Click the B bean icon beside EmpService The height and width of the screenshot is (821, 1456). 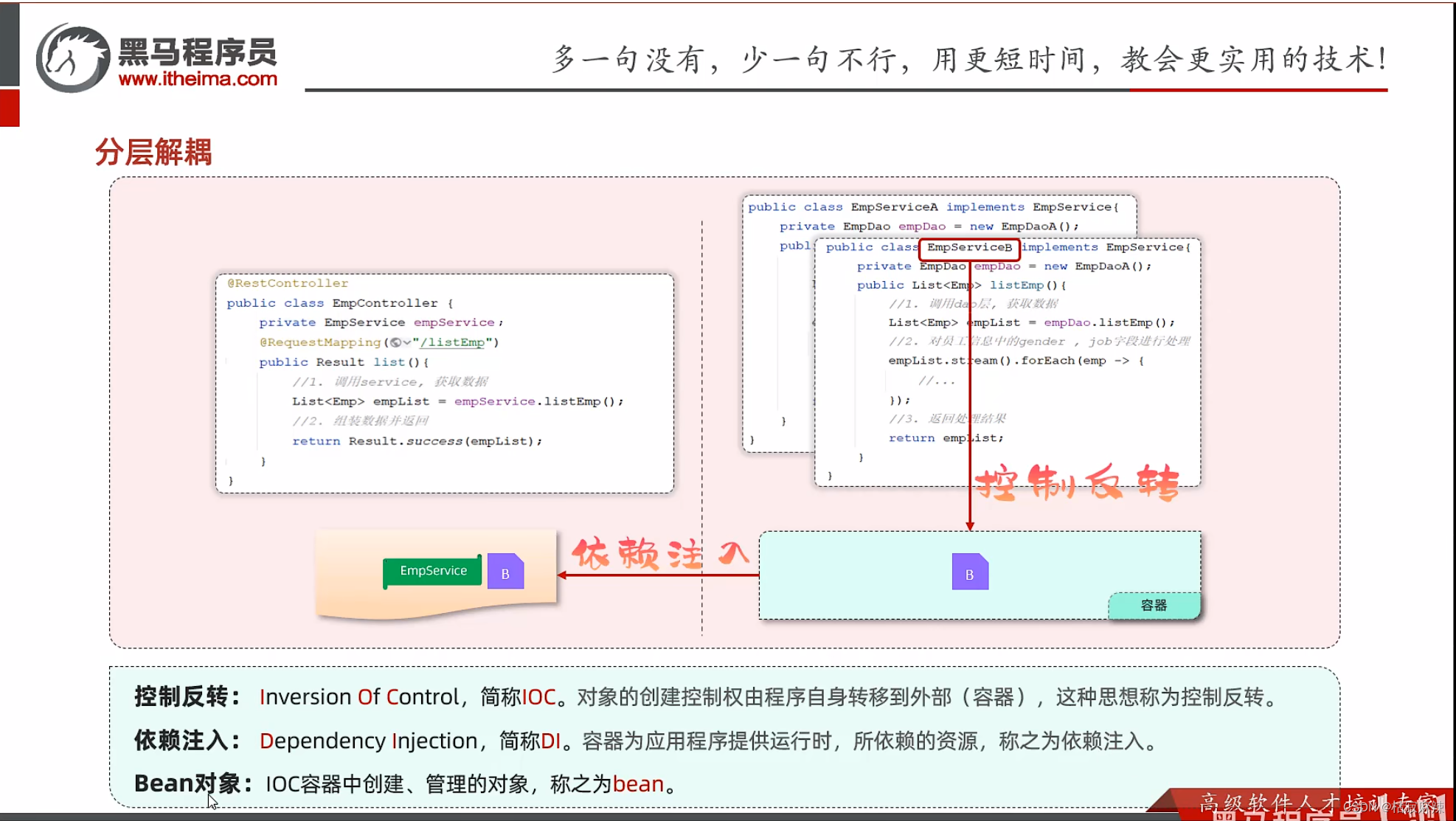tap(505, 571)
